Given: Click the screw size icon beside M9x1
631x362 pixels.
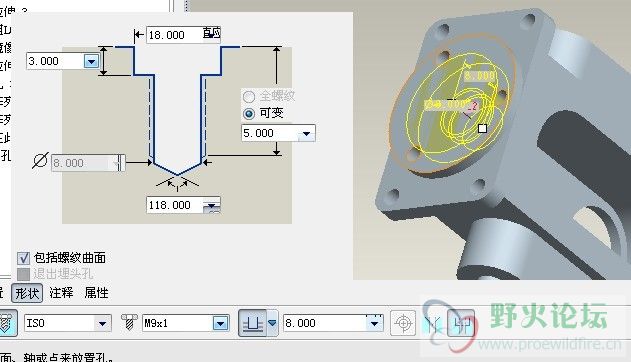Looking at the screenshot, I should tap(129, 323).
